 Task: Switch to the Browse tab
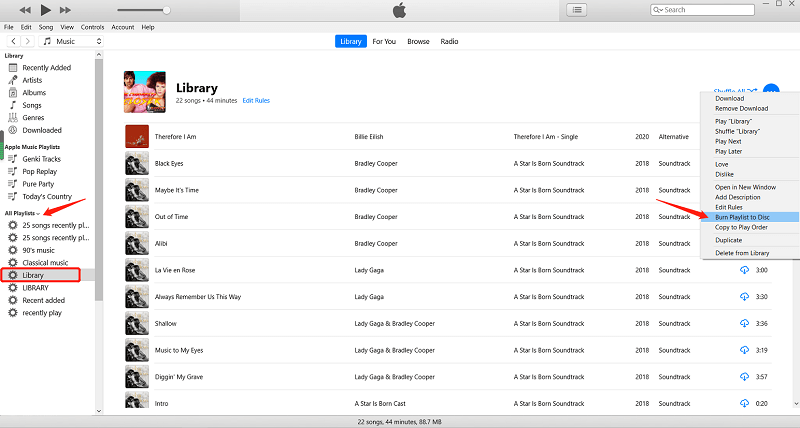[418, 41]
